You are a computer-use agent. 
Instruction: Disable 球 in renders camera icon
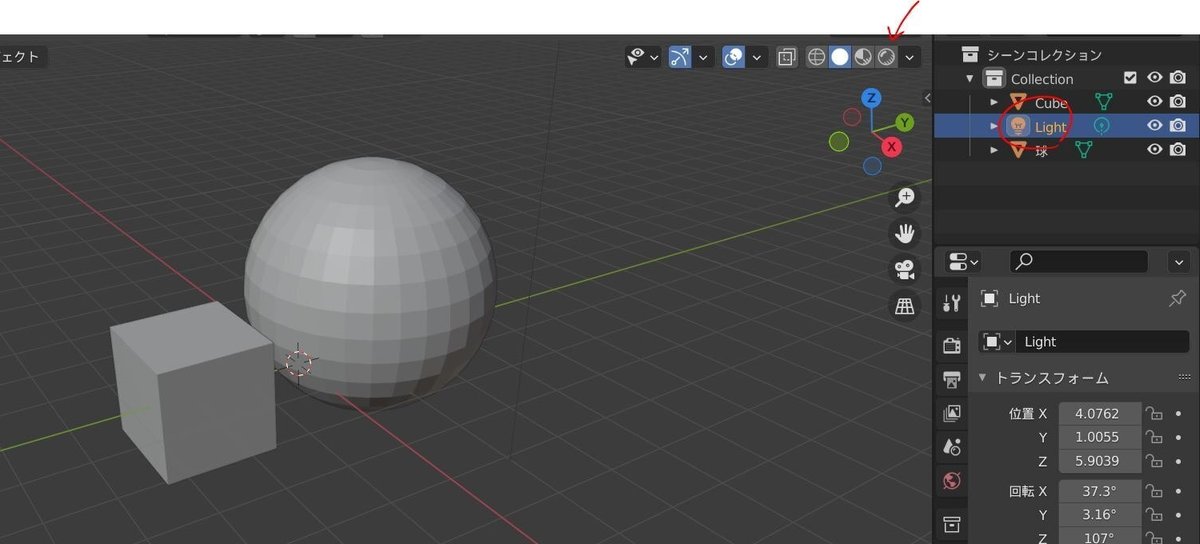click(x=1178, y=150)
